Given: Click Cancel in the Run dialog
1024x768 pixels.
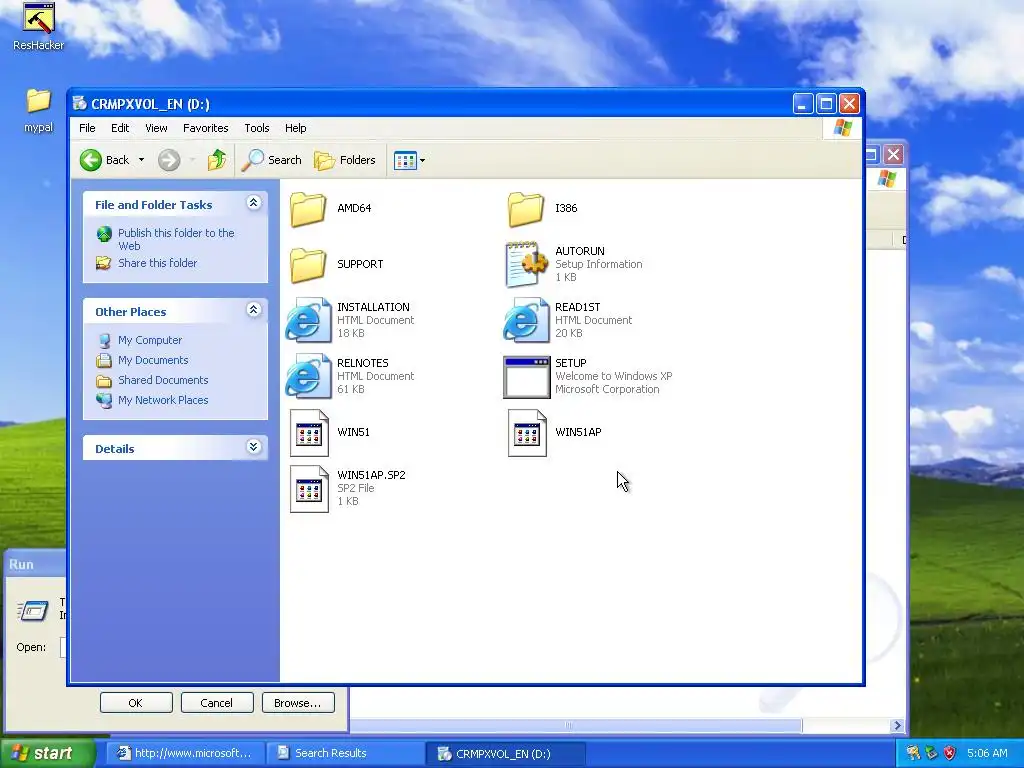Looking at the screenshot, I should coord(217,703).
